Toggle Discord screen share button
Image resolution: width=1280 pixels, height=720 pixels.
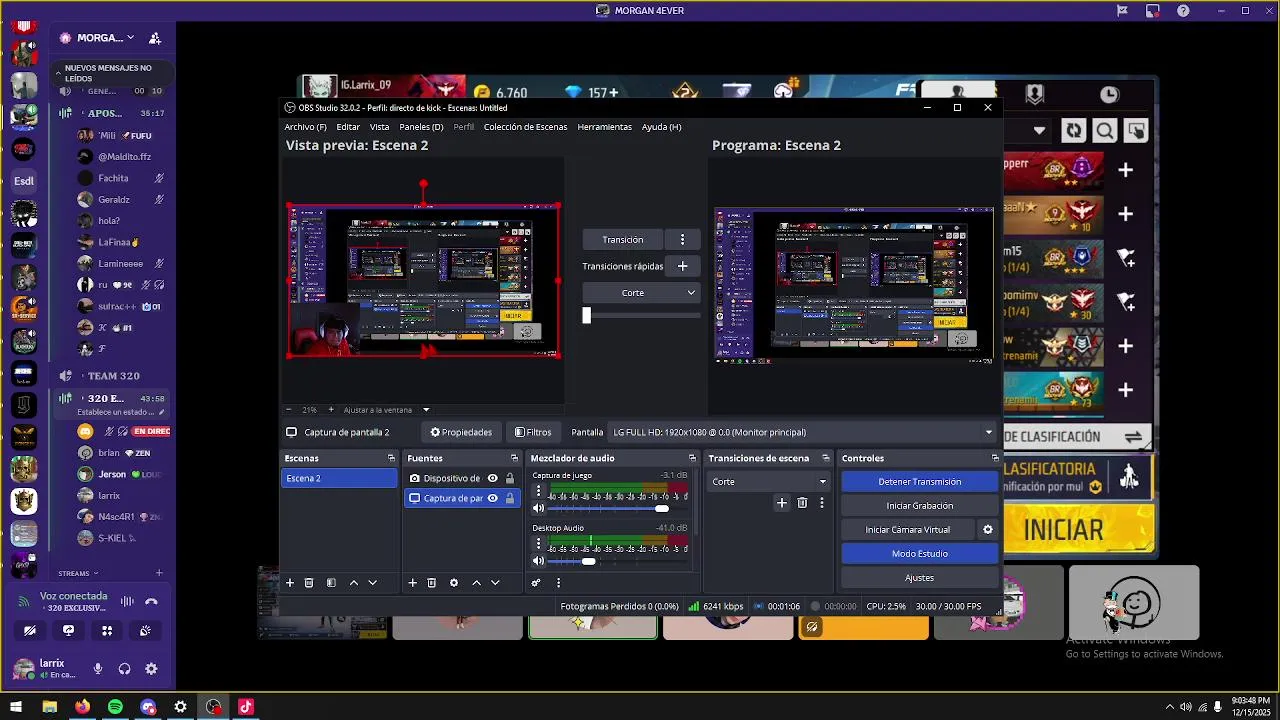tap(68, 630)
